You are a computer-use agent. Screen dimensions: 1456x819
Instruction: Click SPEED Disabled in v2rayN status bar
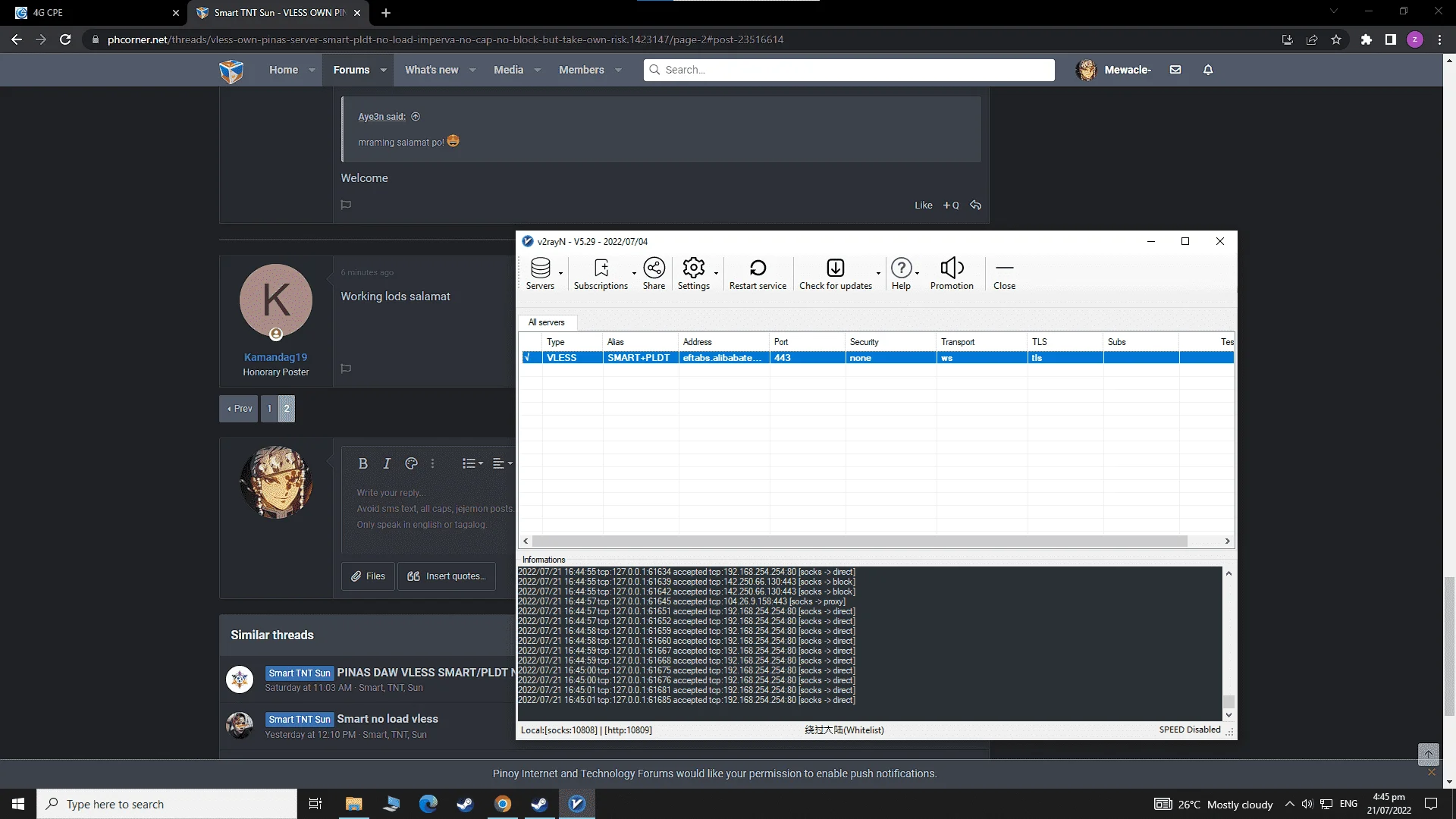point(1189,730)
